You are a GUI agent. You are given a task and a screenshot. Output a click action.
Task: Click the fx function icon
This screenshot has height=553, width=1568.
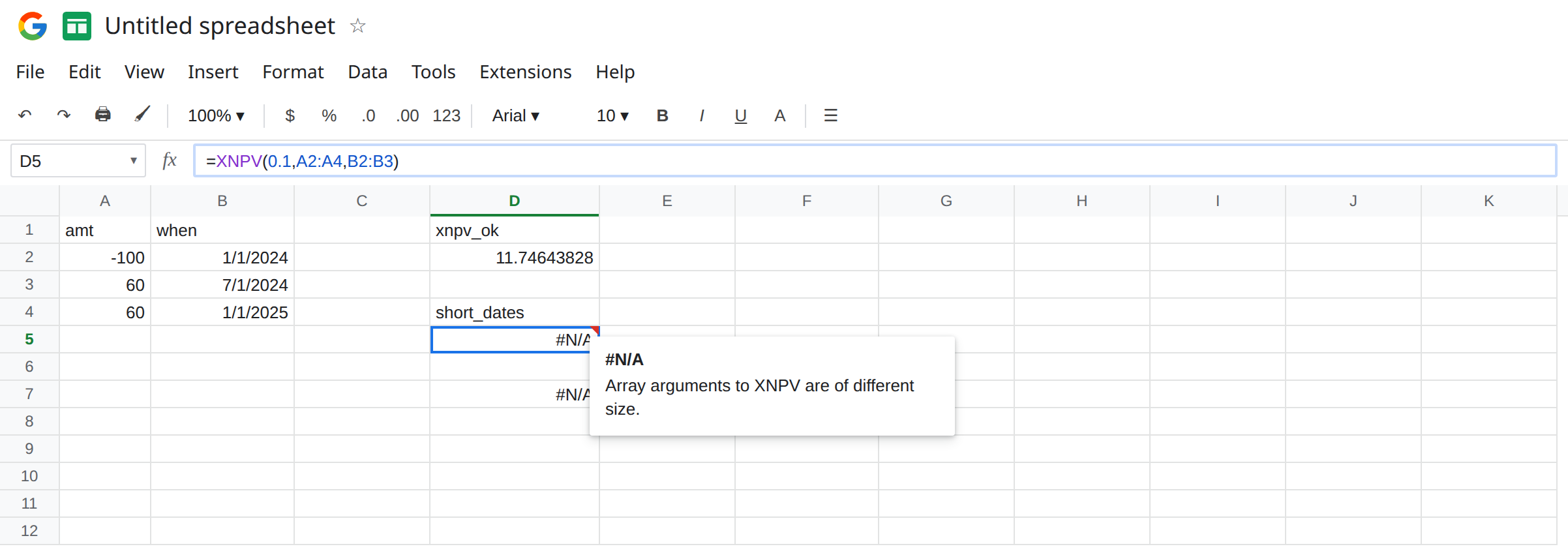[x=170, y=160]
